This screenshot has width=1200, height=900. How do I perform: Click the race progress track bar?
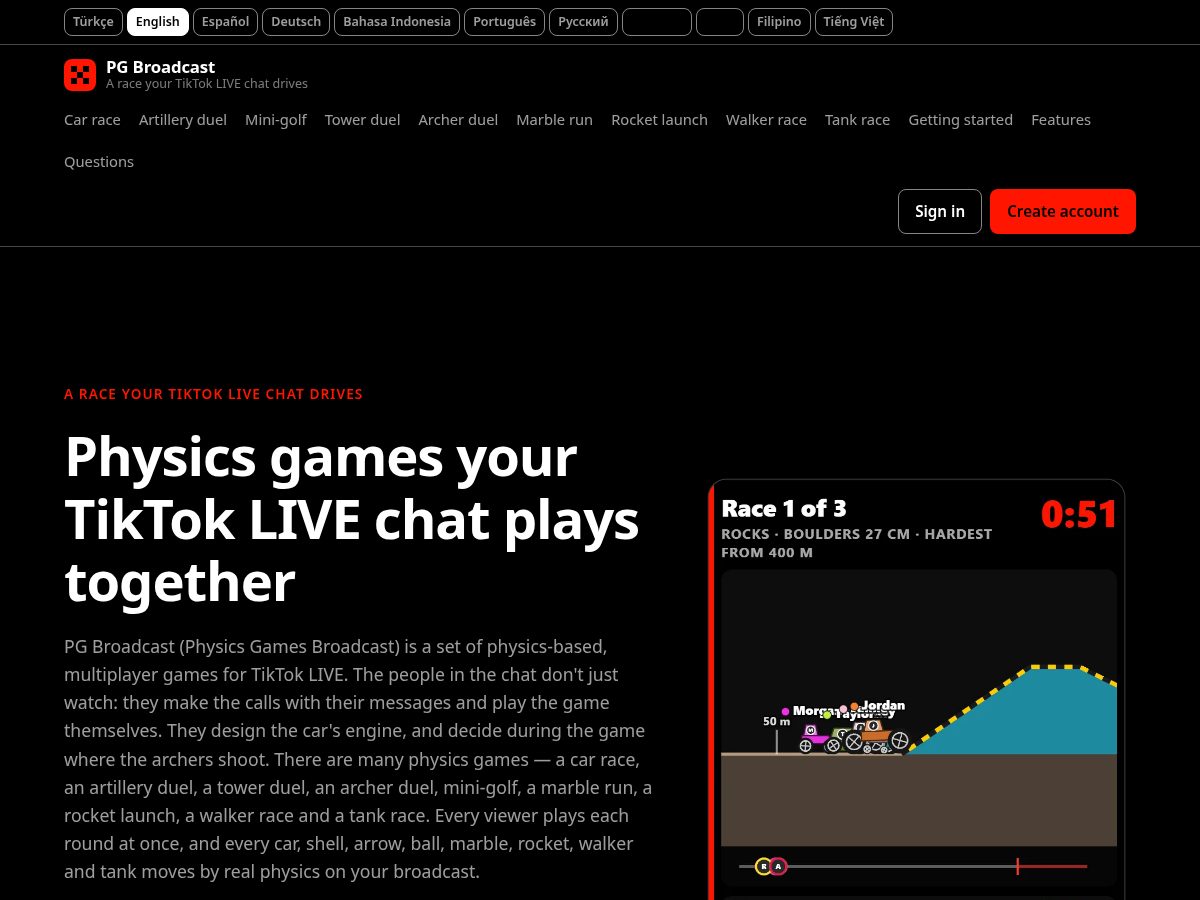pos(913,866)
